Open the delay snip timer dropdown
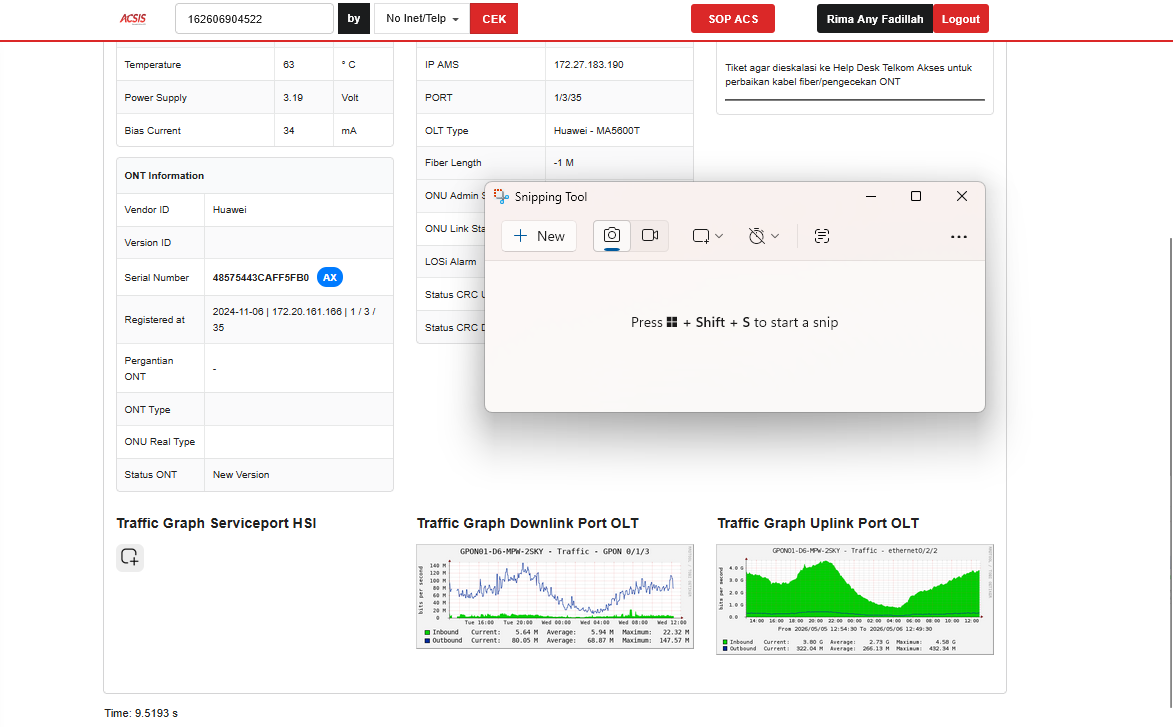Screen dimensions: 1173x727 [764, 236]
